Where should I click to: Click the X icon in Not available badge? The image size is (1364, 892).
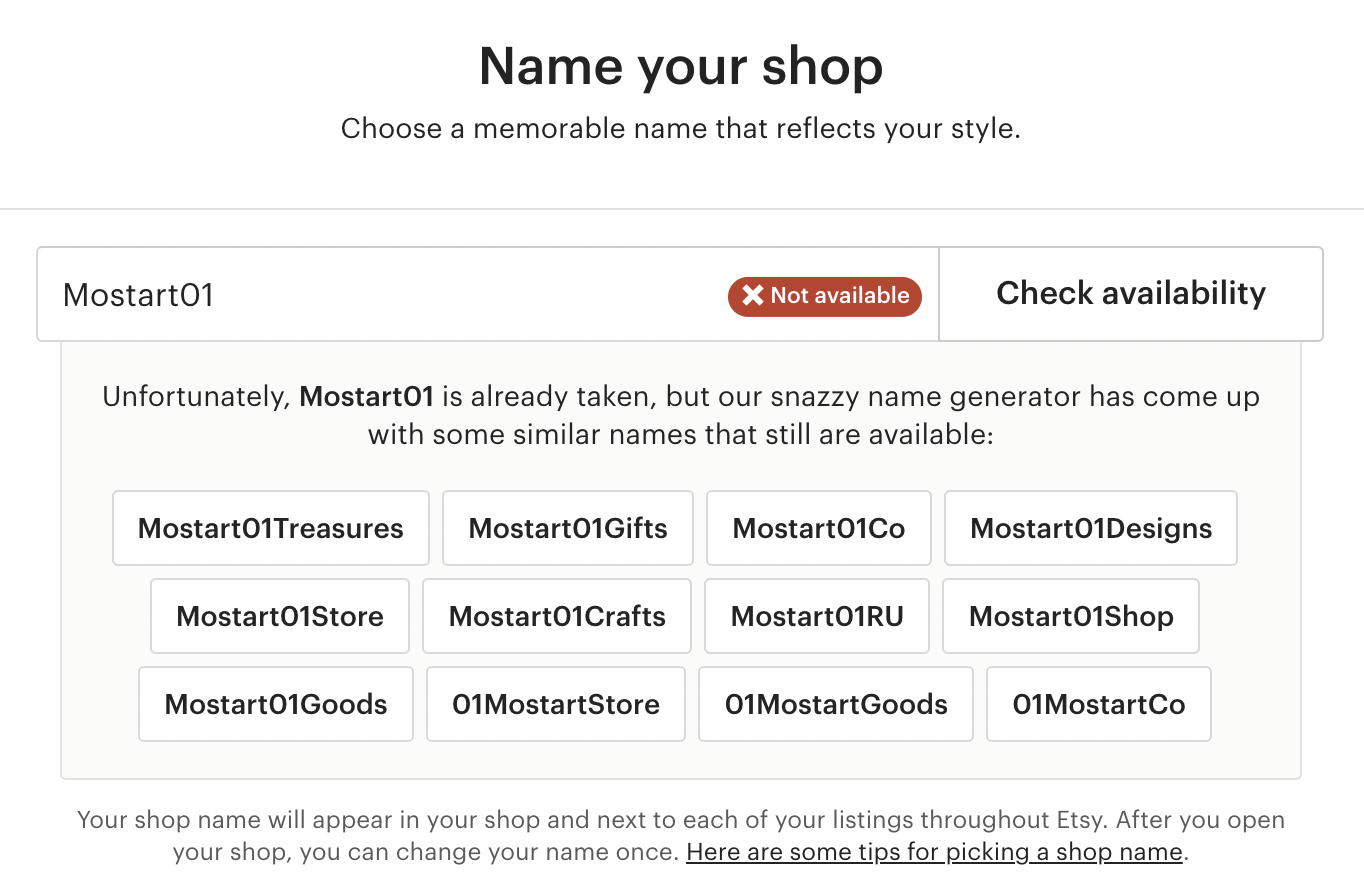pos(753,296)
